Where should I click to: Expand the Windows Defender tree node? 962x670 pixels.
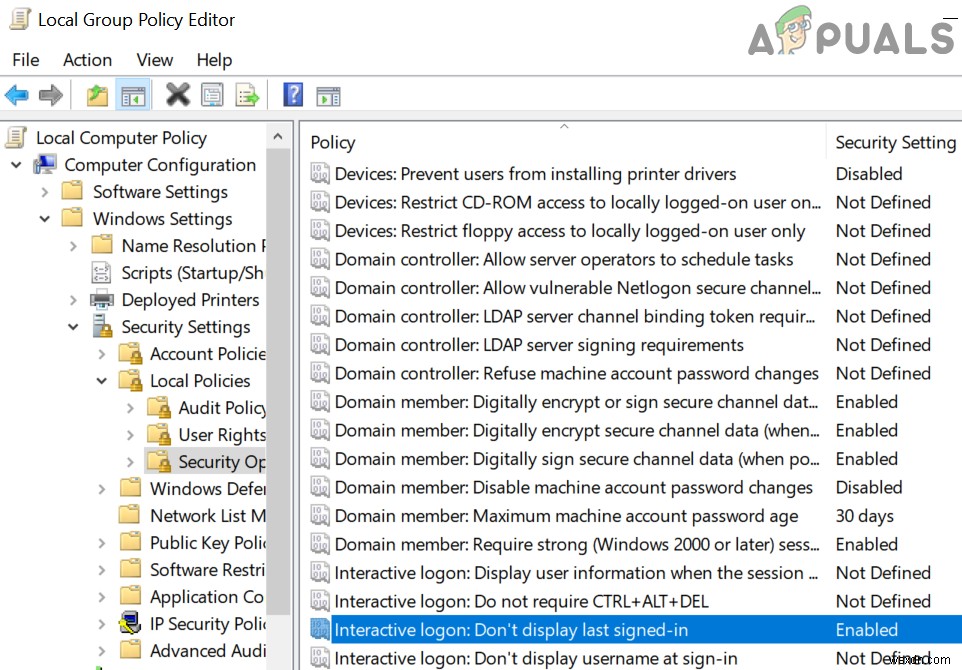pos(101,488)
